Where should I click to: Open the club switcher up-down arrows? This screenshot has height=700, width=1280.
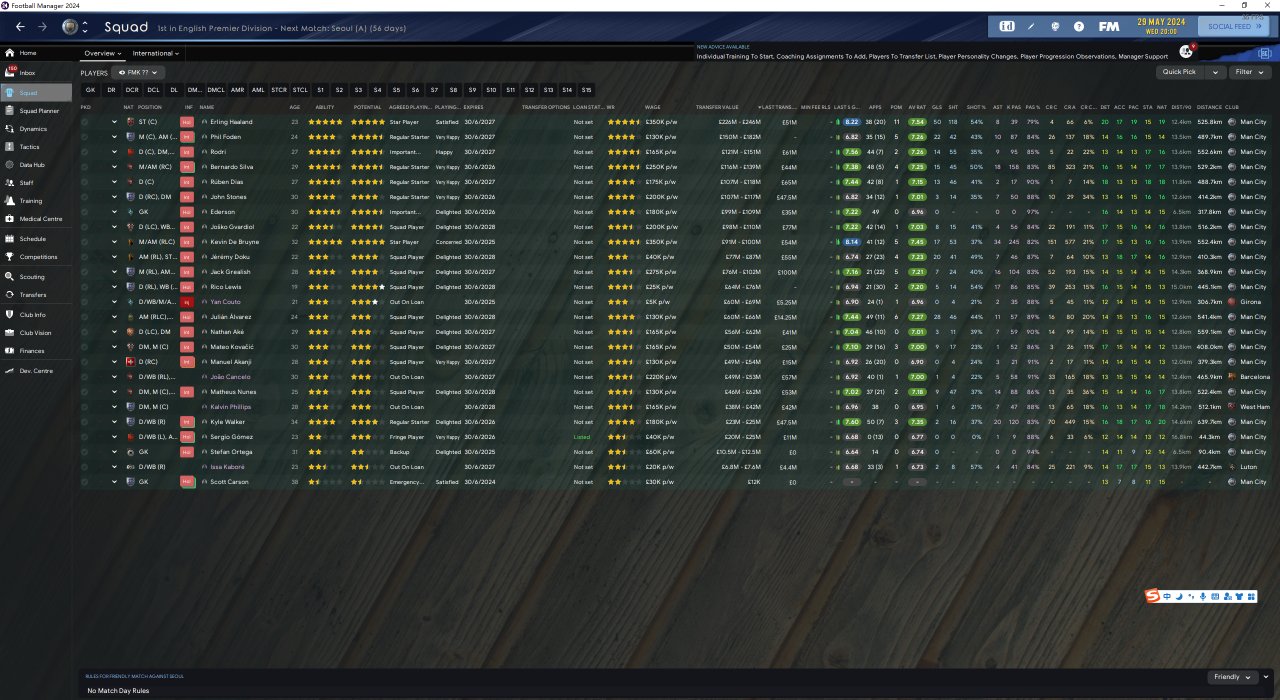click(85, 26)
